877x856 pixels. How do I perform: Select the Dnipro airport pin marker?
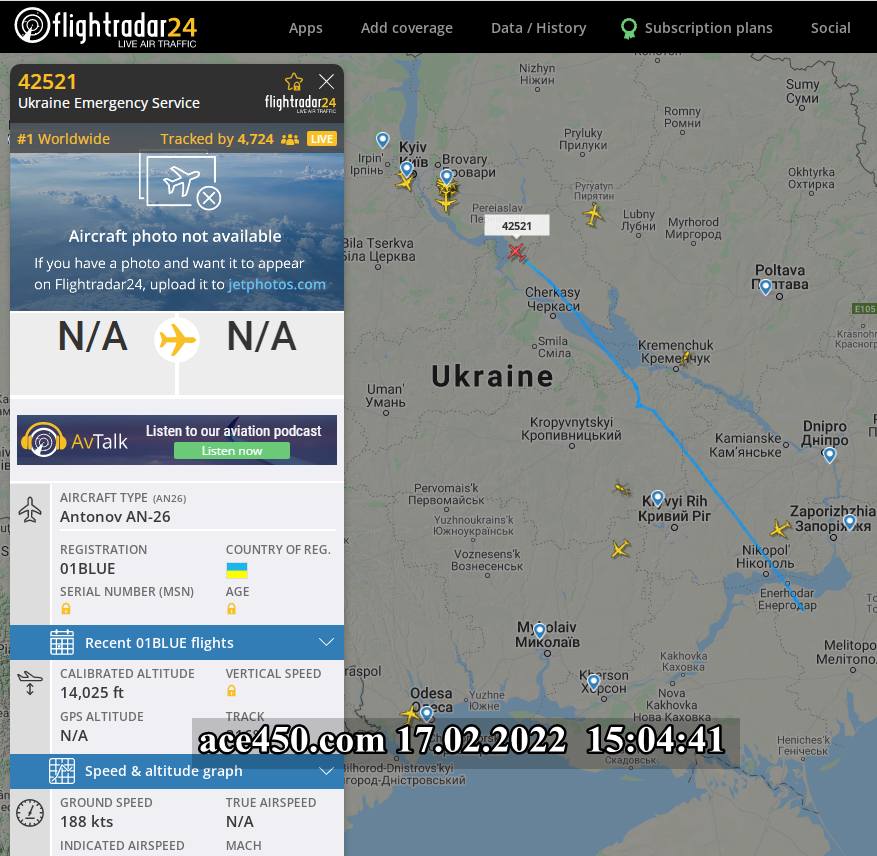point(829,455)
